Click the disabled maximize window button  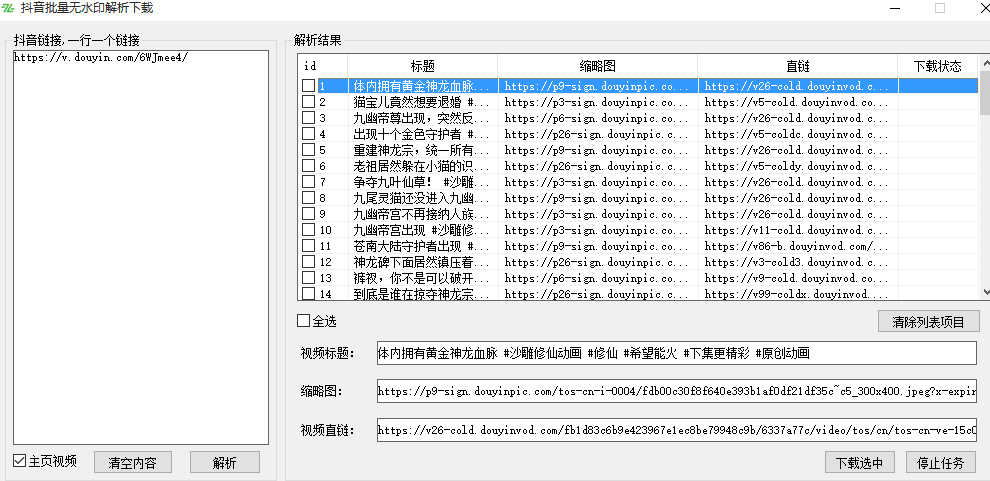click(940, 8)
